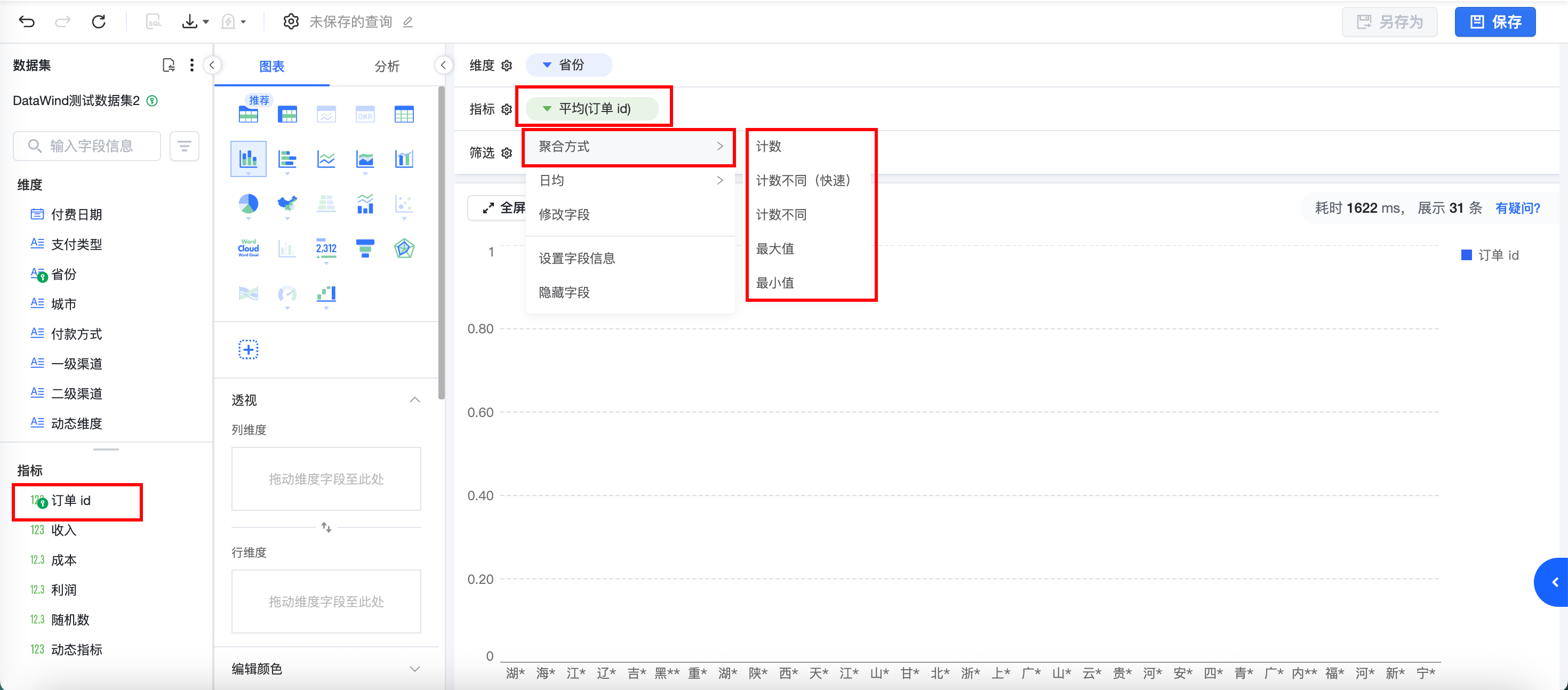This screenshot has height=690, width=1568.
Task: Click the blue 保存 button
Action: [x=1494, y=22]
